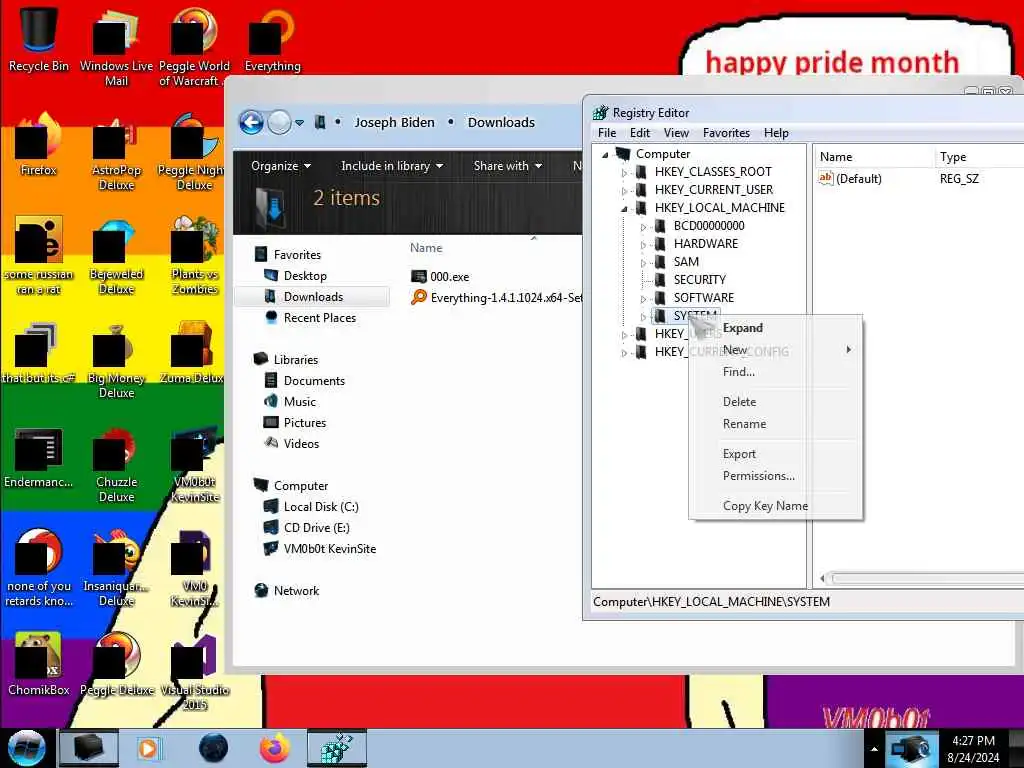Open Bejeweled Deluxe desktop icon
The height and width of the screenshot is (768, 1024).
(x=116, y=256)
